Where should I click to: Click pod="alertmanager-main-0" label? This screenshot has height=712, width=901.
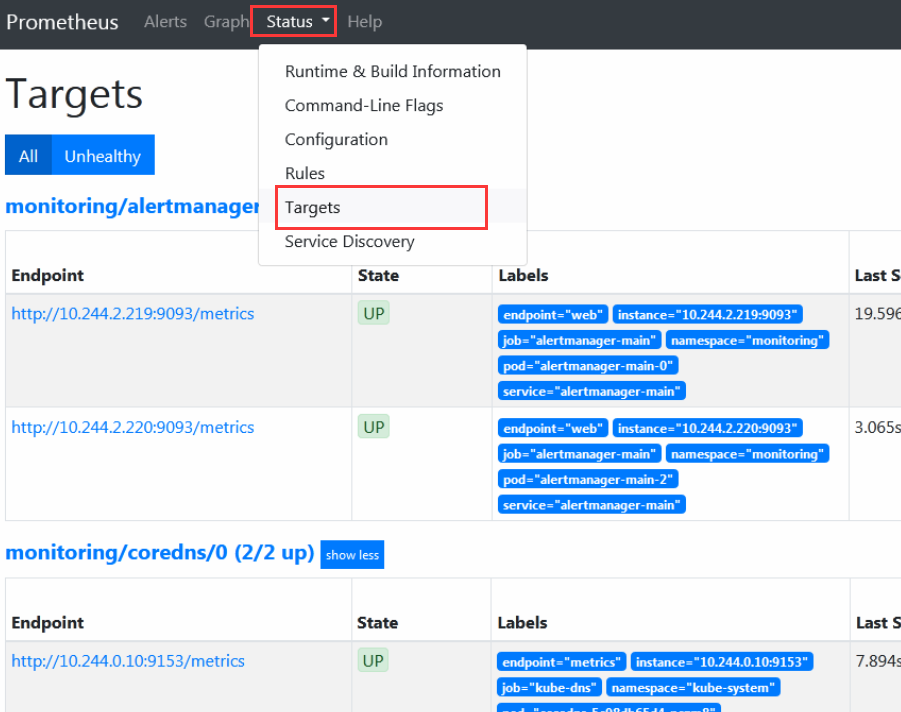(x=588, y=365)
